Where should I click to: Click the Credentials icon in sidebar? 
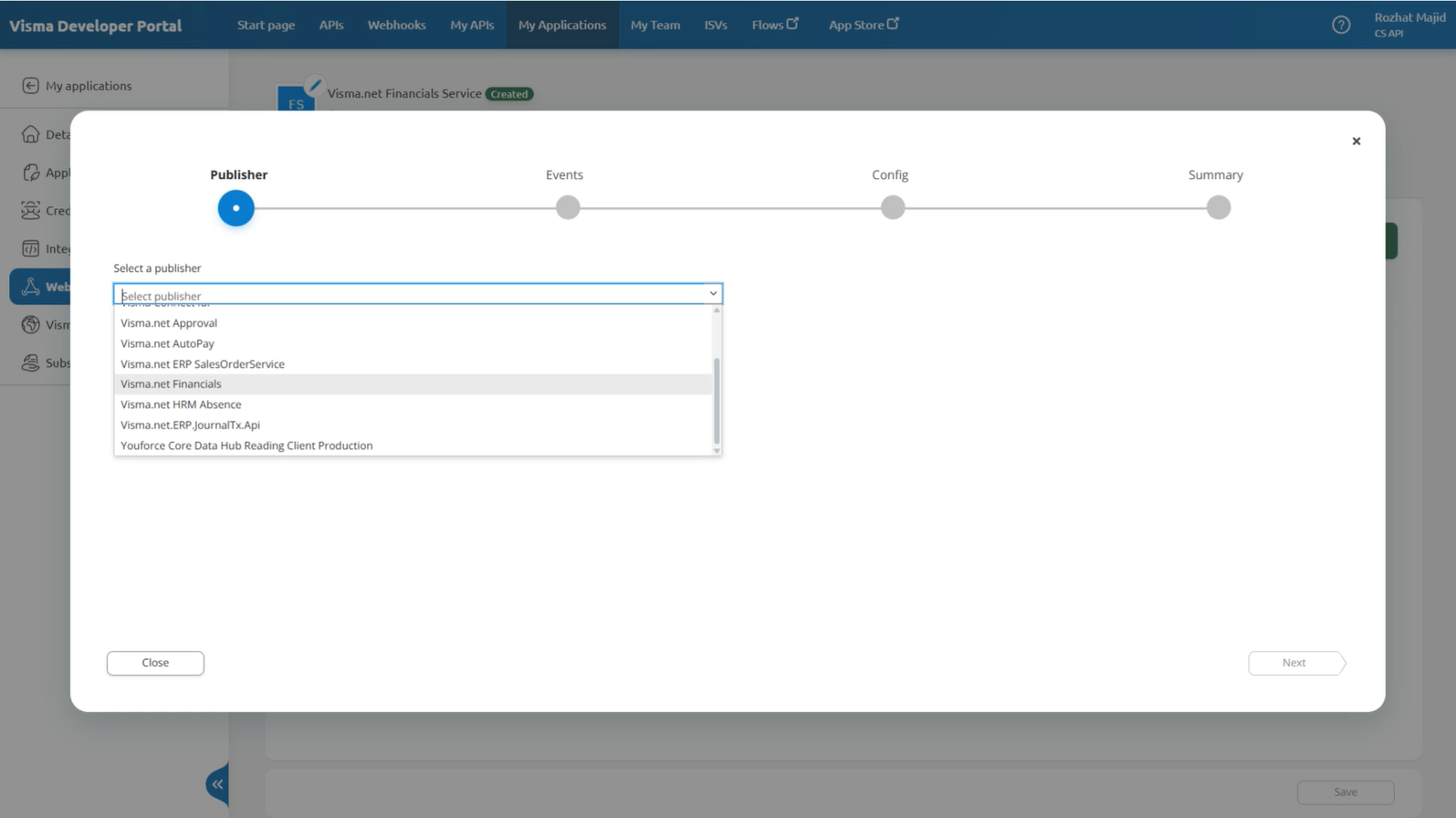(30, 211)
